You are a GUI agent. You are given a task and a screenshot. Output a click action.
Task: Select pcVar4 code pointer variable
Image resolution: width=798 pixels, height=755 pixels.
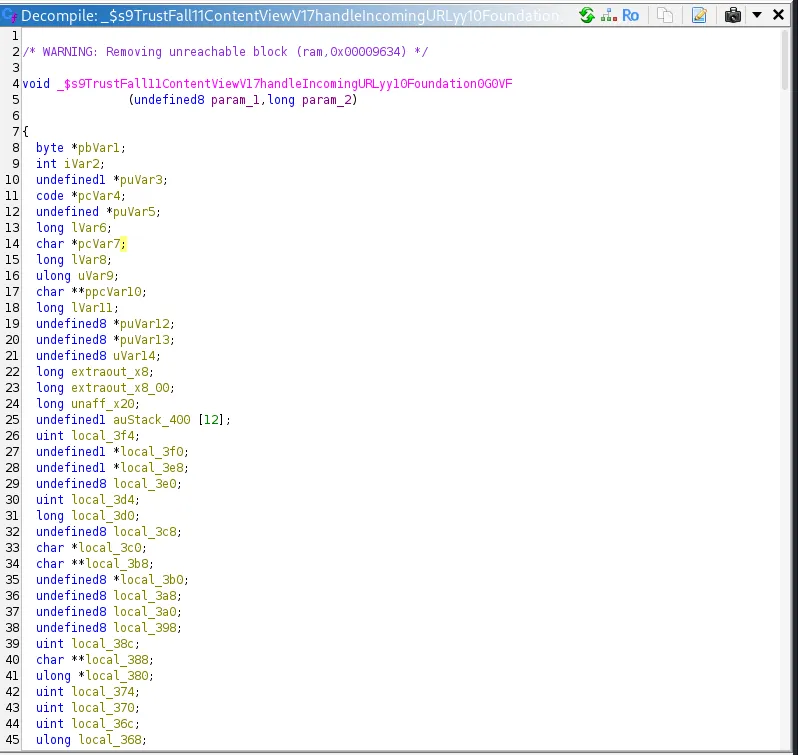(98, 196)
